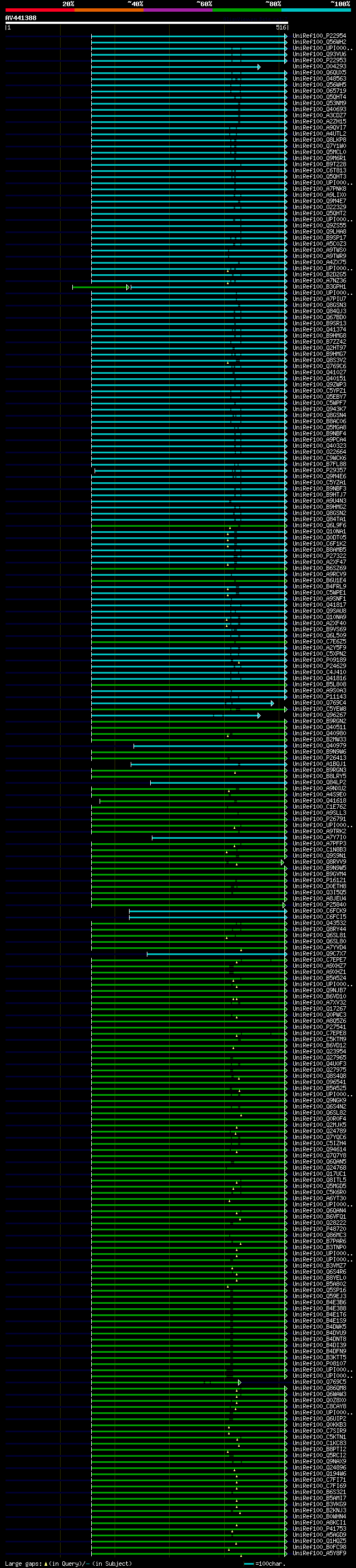Select hit label UniRef100_Q43532
The height and width of the screenshot is (1568, 356).
click(x=319, y=923)
